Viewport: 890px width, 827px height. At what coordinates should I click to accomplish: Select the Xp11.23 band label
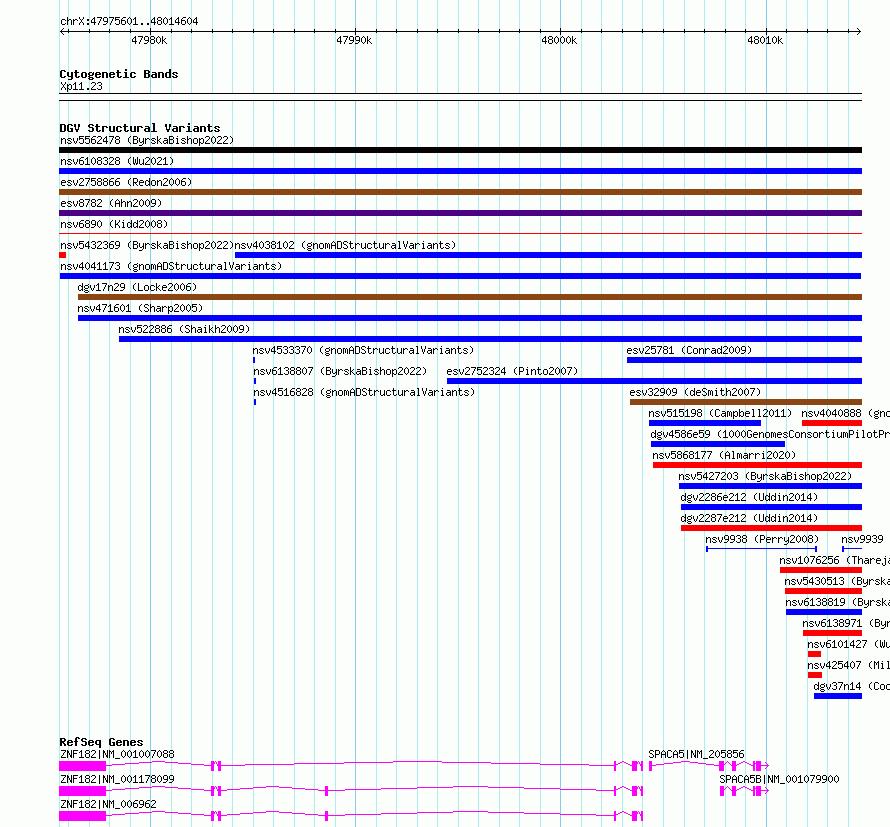pos(81,87)
